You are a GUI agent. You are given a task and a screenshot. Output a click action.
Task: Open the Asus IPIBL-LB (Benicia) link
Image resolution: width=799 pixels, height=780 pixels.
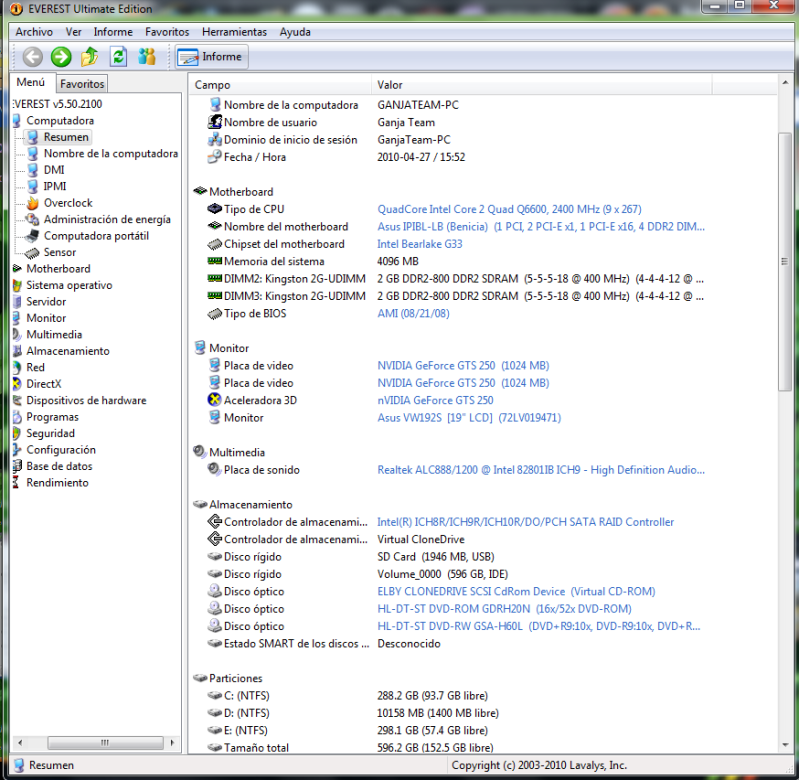[541, 226]
